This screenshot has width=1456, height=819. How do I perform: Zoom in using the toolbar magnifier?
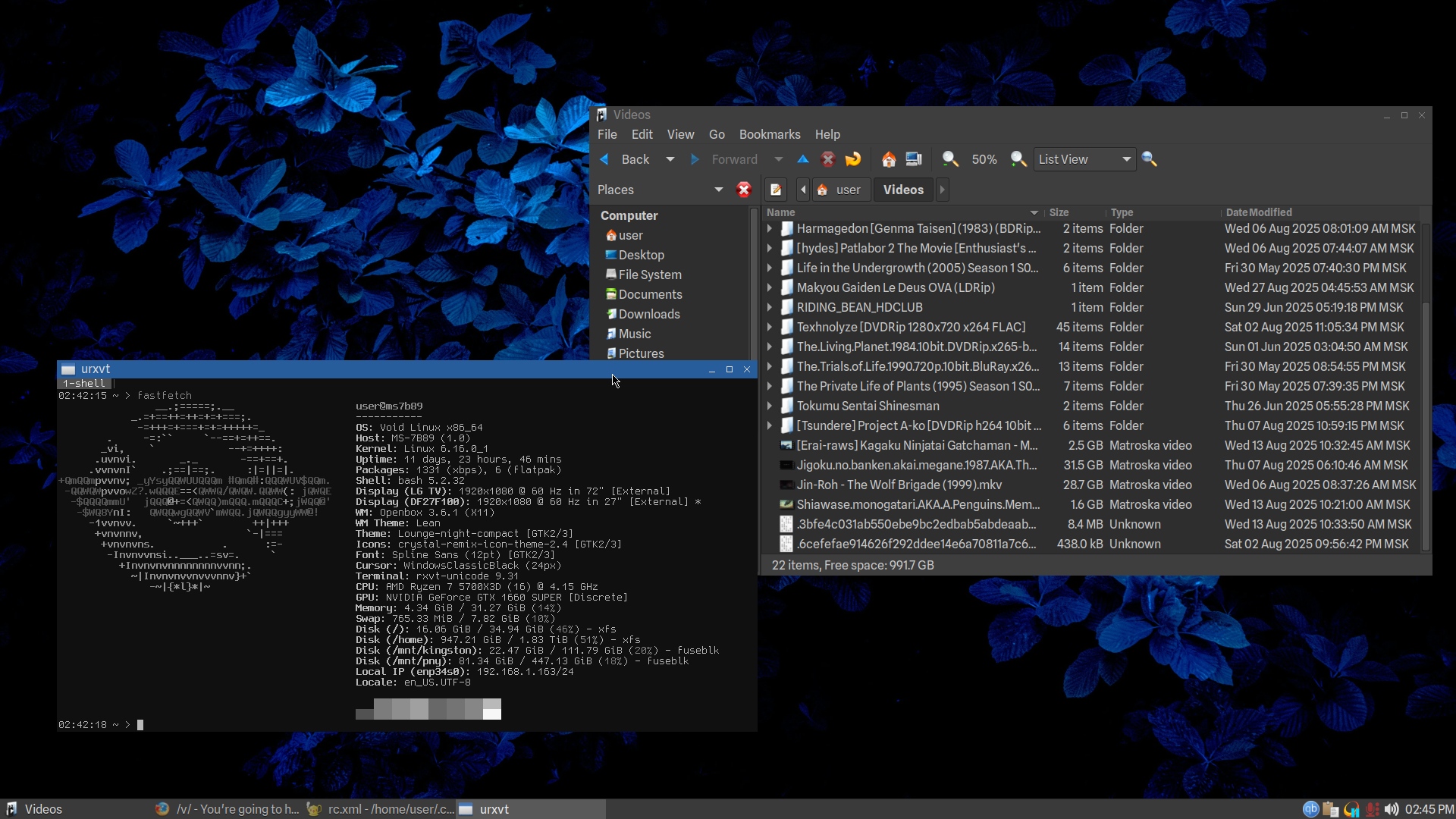(1018, 159)
